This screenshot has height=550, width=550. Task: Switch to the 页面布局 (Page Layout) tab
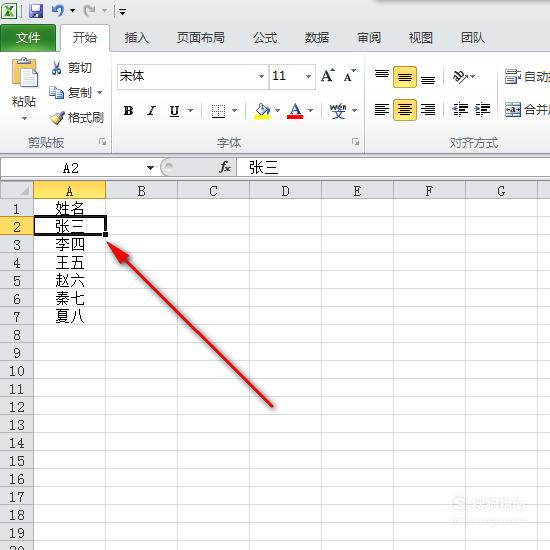pos(201,38)
